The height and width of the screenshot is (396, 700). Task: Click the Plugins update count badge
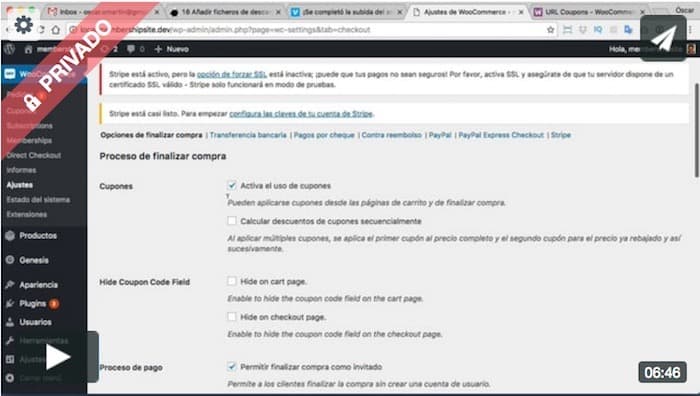pyautogui.click(x=54, y=304)
